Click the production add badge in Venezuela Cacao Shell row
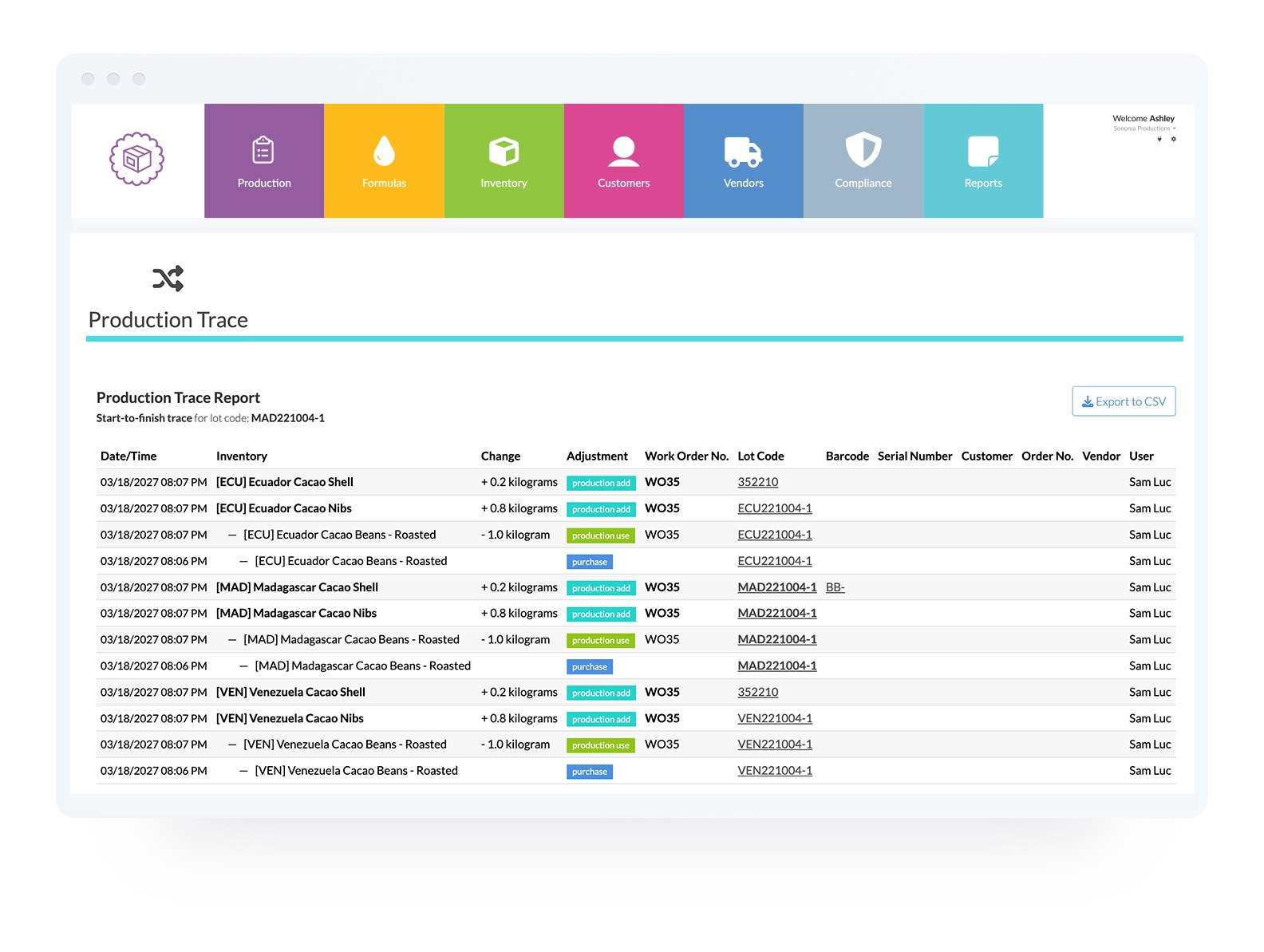The width and height of the screenshot is (1264, 952). (601, 693)
